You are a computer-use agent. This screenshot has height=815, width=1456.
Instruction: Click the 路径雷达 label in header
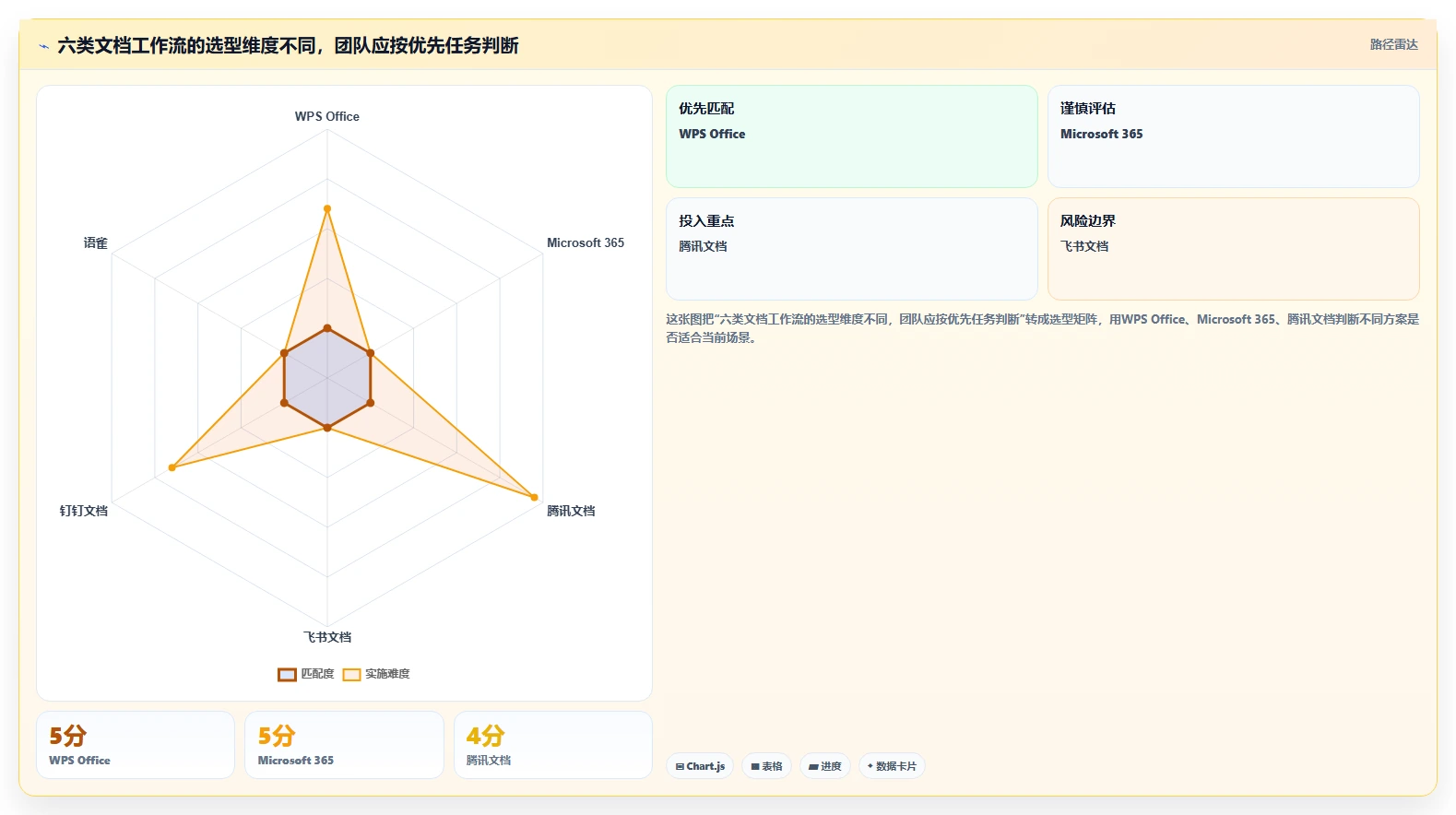point(1393,44)
